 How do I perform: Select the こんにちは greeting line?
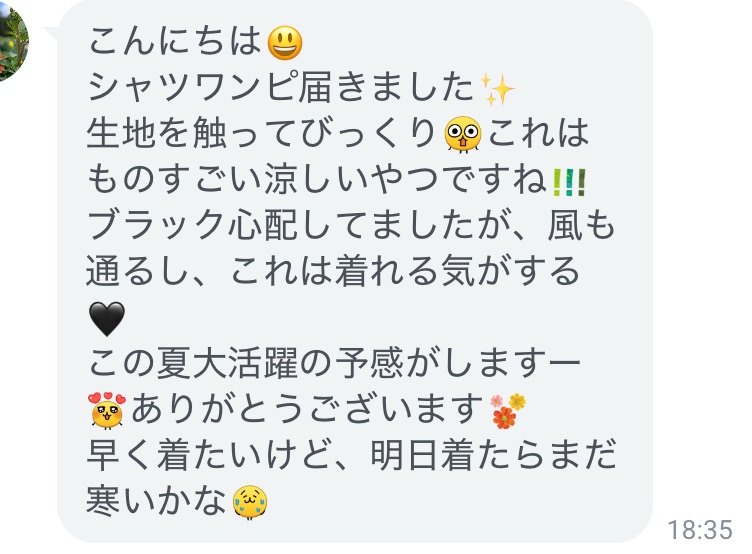coord(175,41)
